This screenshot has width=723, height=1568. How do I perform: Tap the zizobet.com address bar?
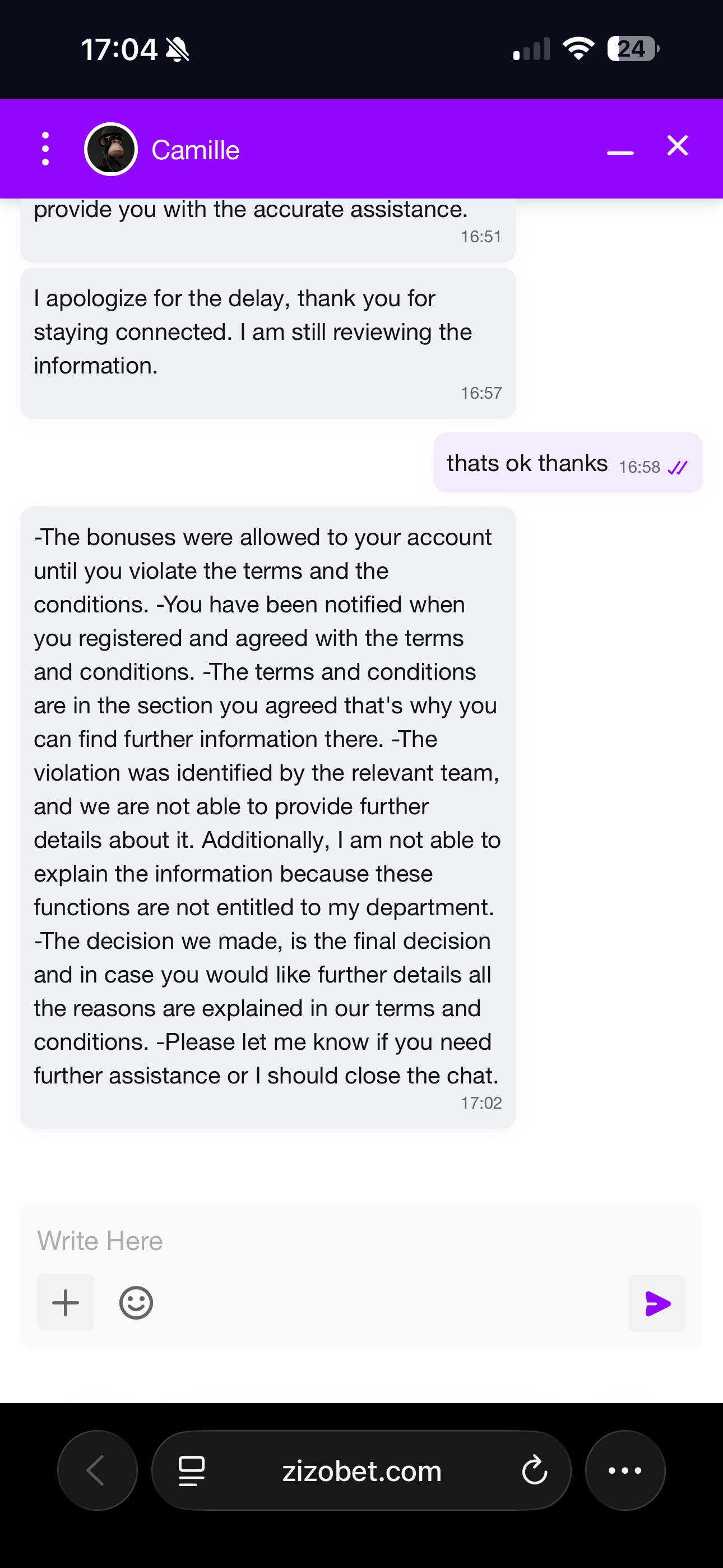[x=361, y=1470]
